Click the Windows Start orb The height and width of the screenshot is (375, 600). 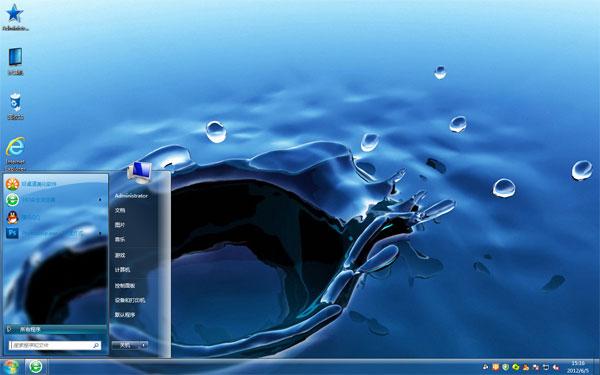tap(10, 367)
